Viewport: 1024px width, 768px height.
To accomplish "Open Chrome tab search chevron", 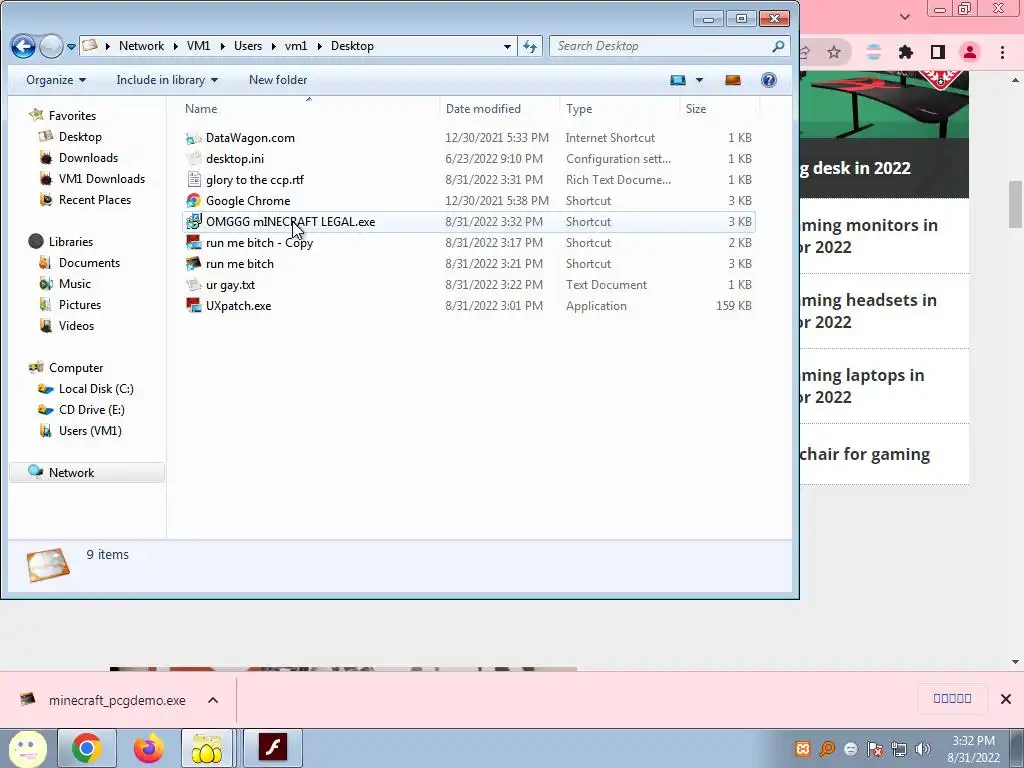I will point(904,16).
